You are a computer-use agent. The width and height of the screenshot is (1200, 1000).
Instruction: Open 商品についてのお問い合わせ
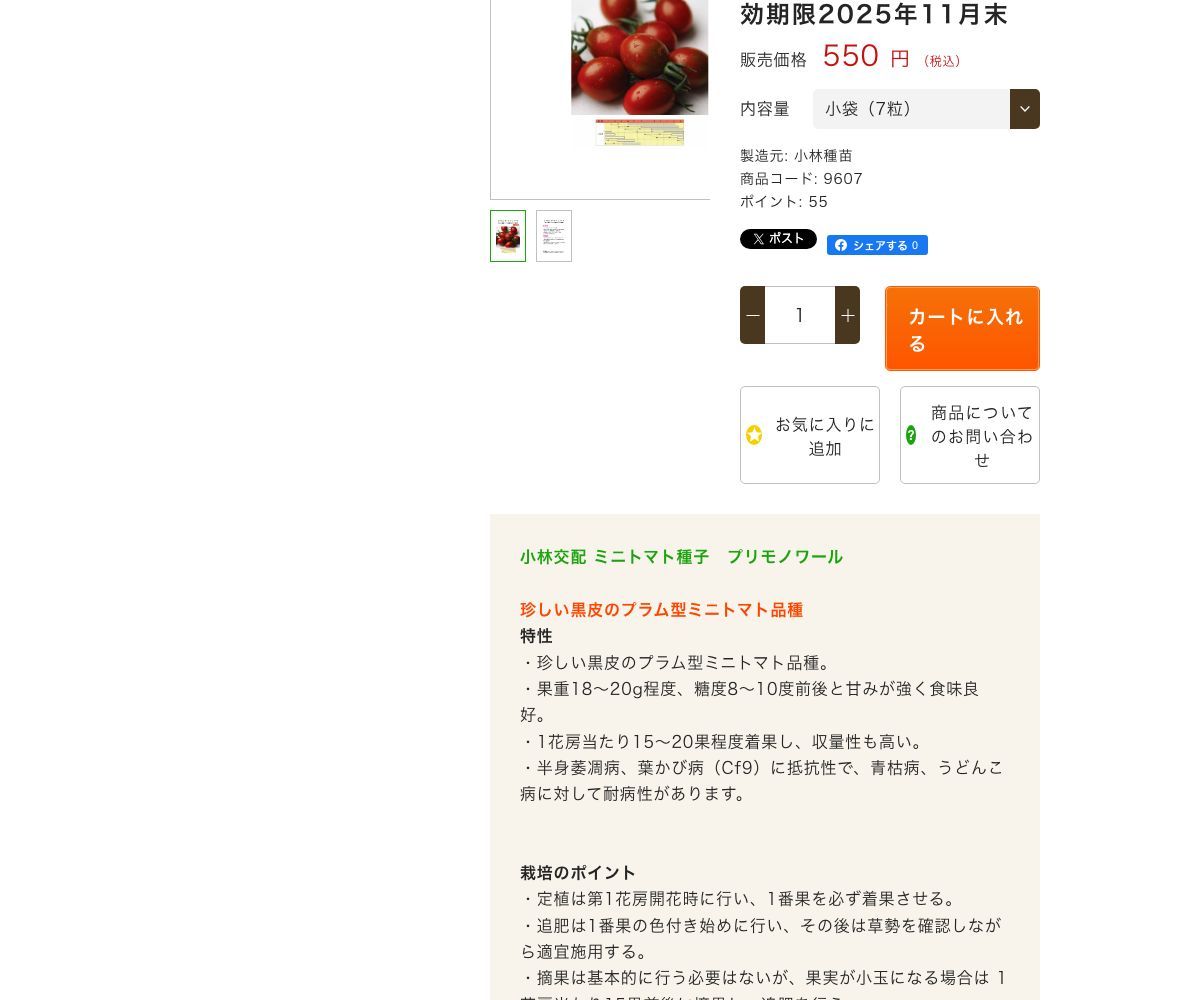[970, 435]
